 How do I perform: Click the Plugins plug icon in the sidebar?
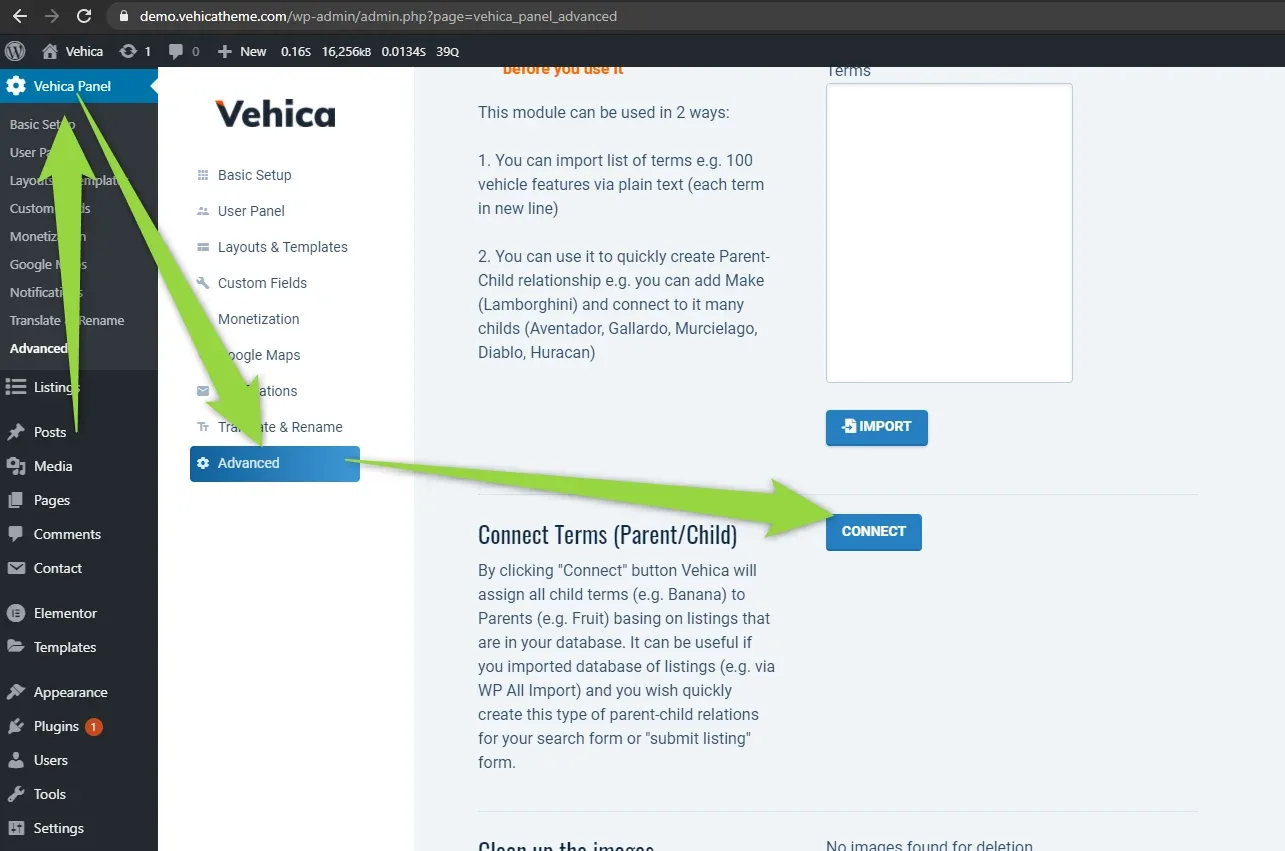point(16,726)
